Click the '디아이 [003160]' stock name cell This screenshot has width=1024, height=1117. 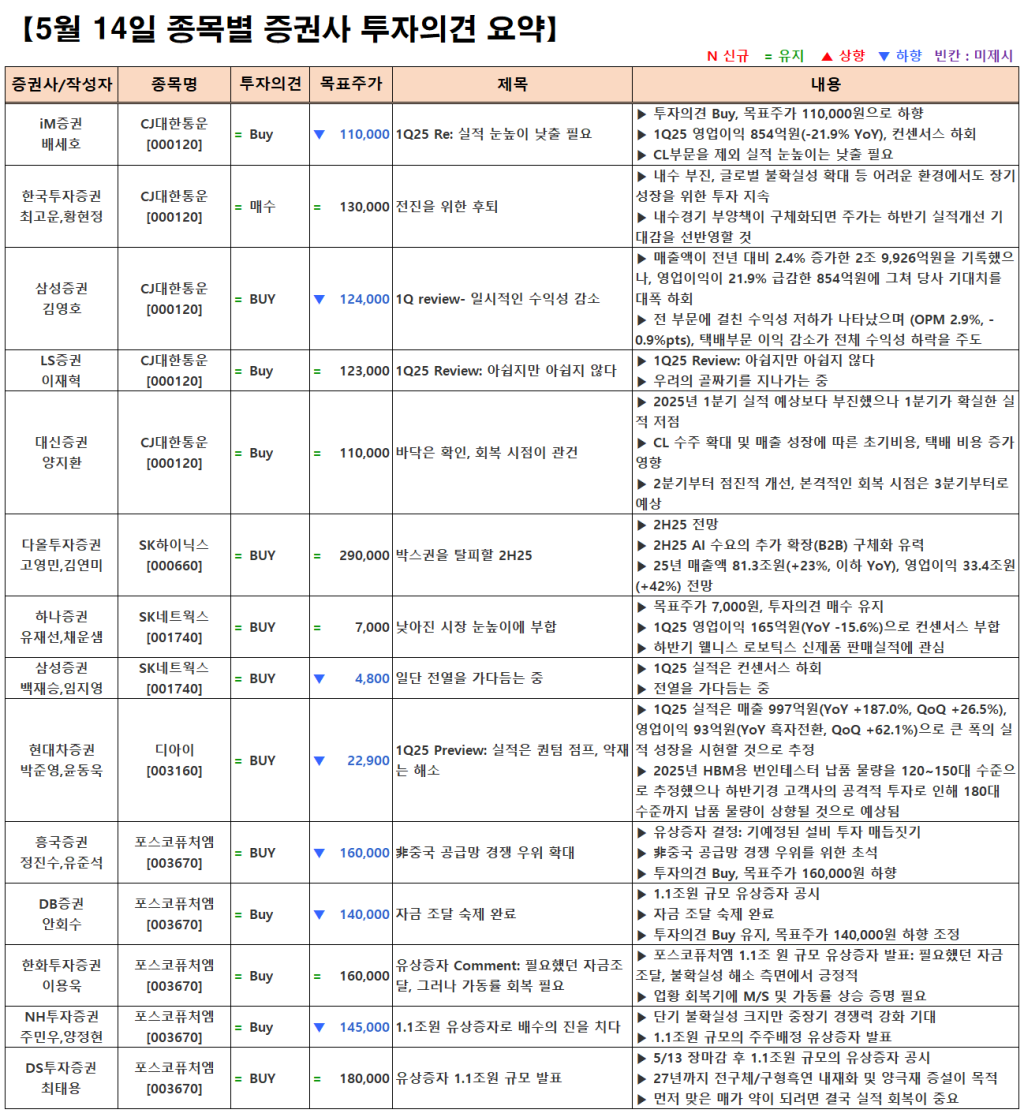tap(175, 760)
